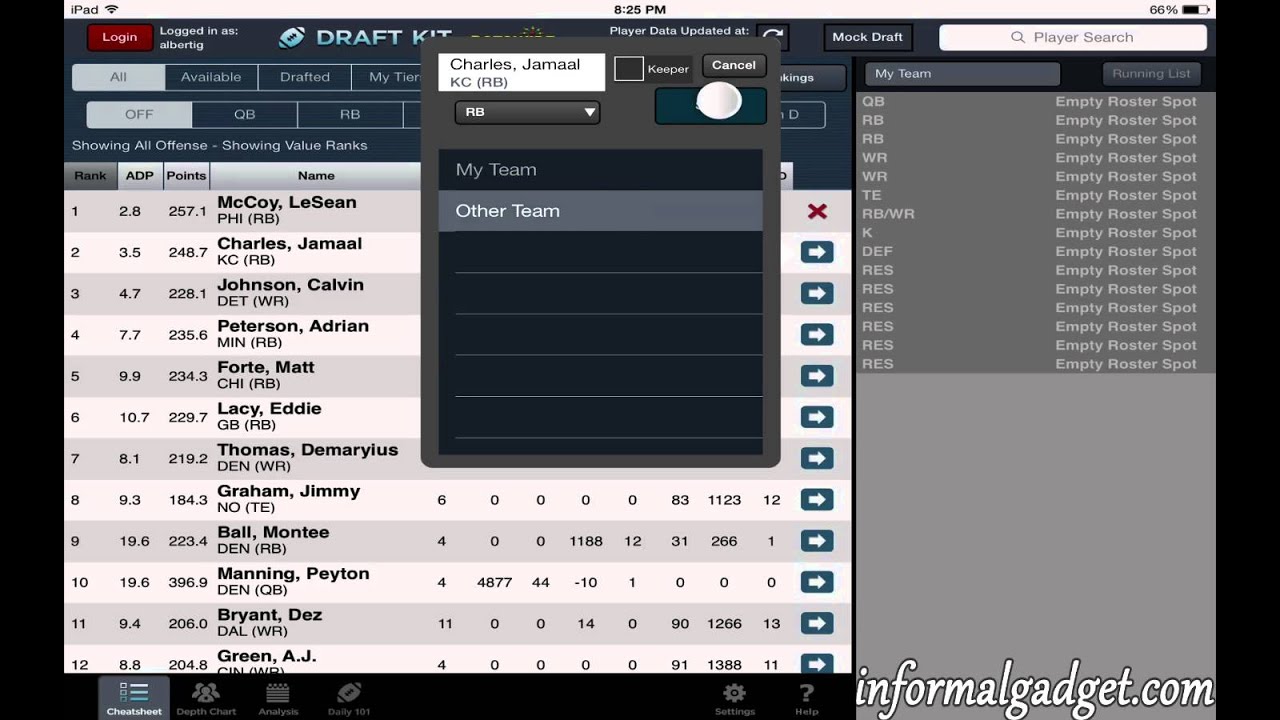
Task: Open the Depth Chart section
Action: point(206,698)
